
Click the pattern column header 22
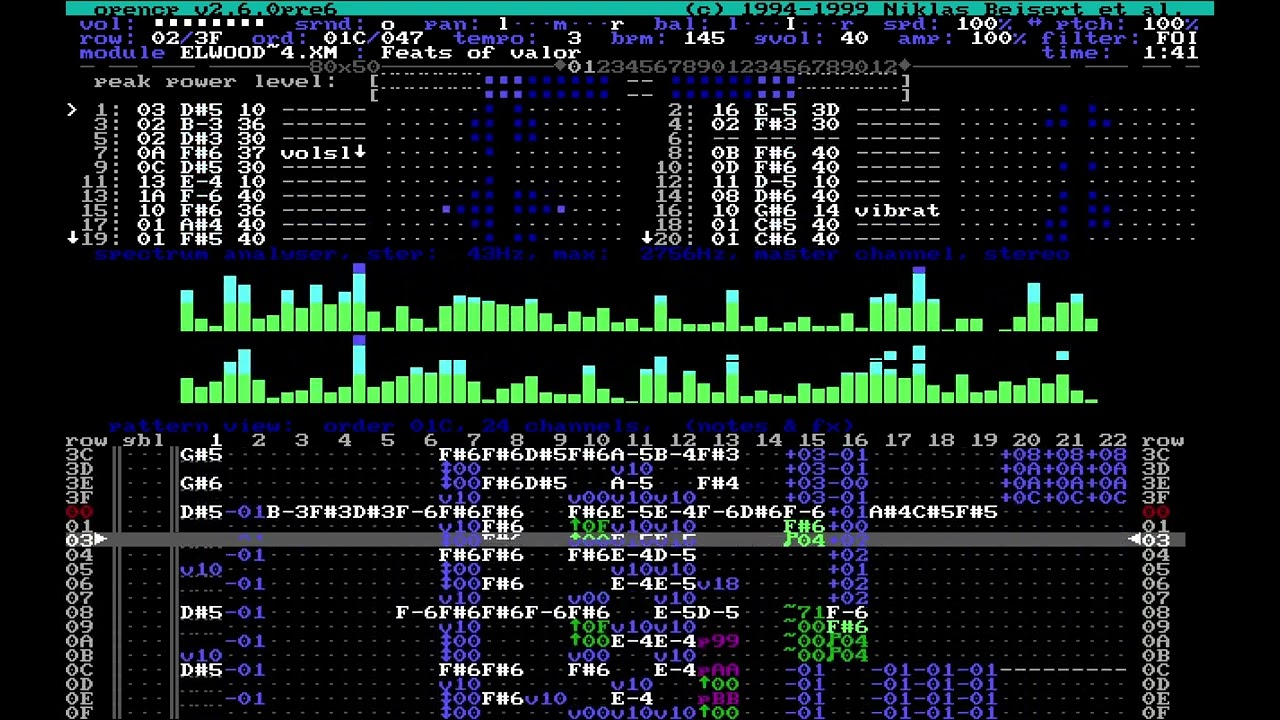point(1113,440)
